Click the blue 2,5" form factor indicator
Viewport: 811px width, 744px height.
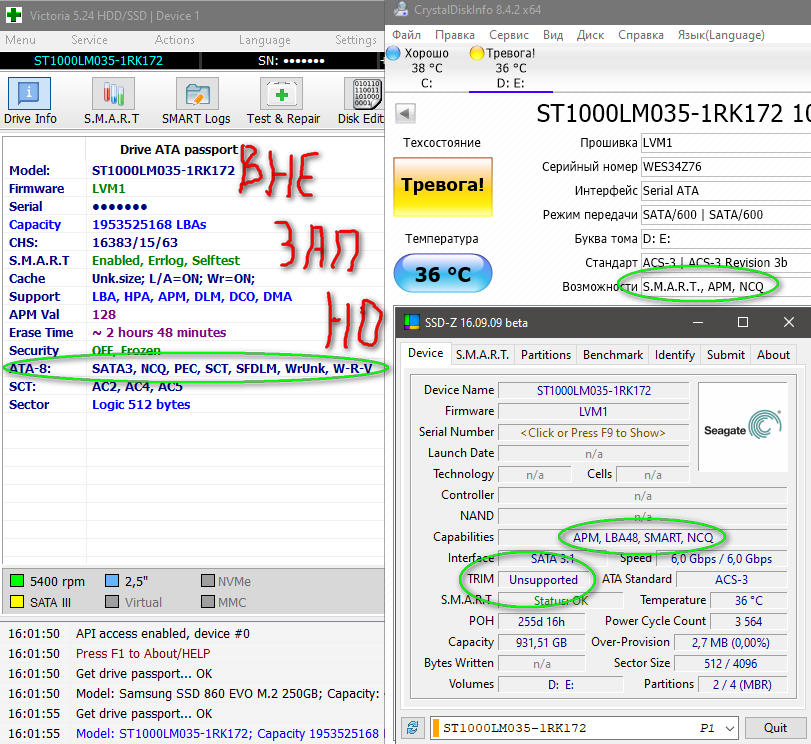(112, 581)
